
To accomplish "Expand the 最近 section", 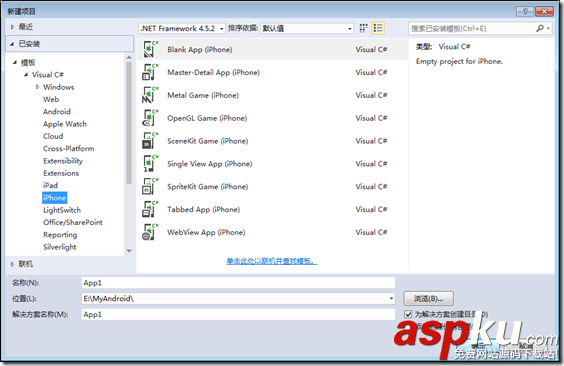I will tap(13, 27).
